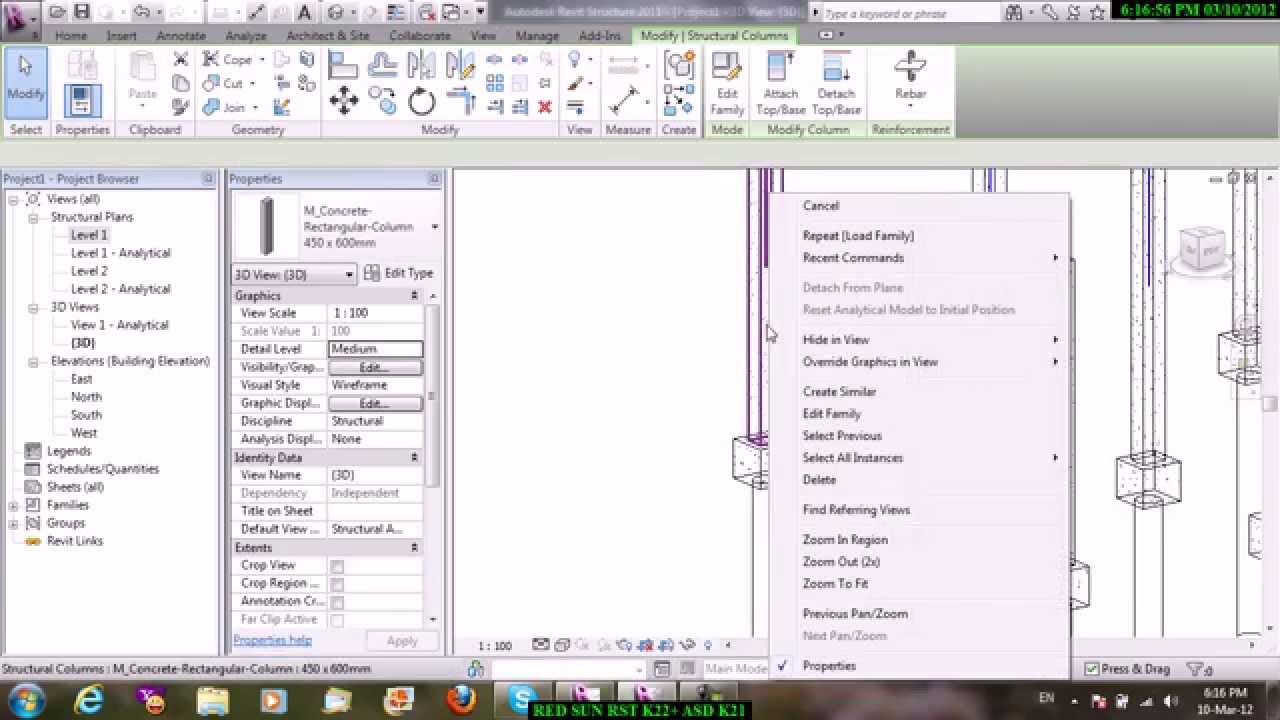Image resolution: width=1280 pixels, height=720 pixels.
Task: Toggle the Annotation Crop checkbox
Action: tap(337, 602)
